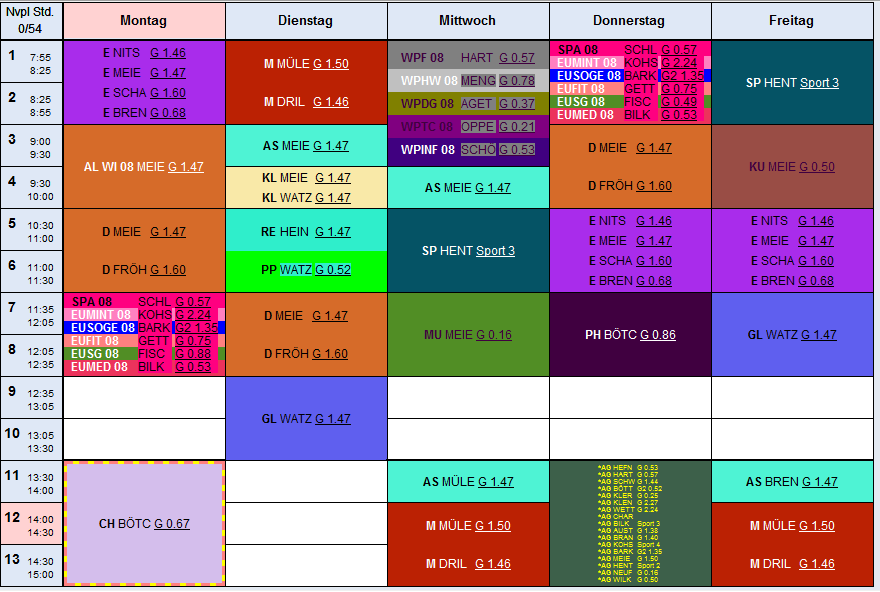This screenshot has height=592, width=880.
Task: Select the GL WATZ lesson block on Freitag
Action: (791, 335)
